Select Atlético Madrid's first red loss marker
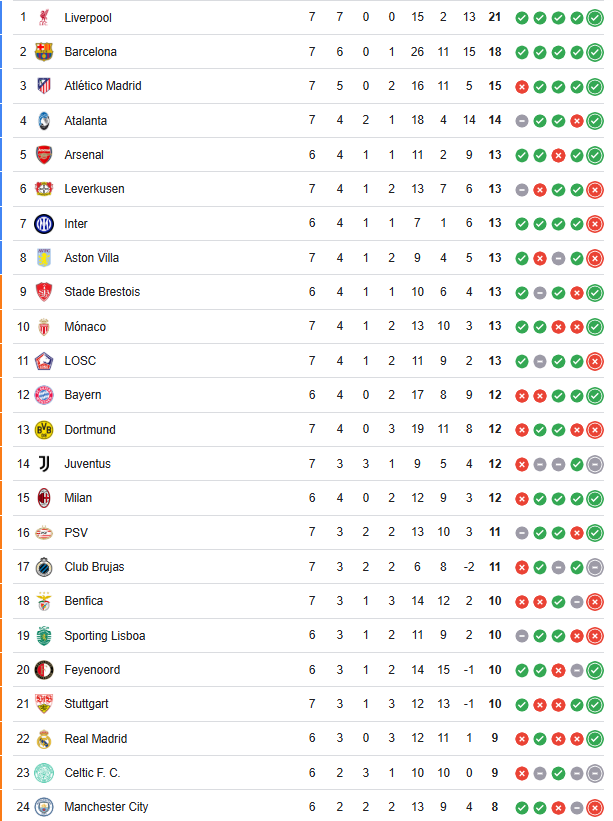The image size is (613, 821). (522, 86)
